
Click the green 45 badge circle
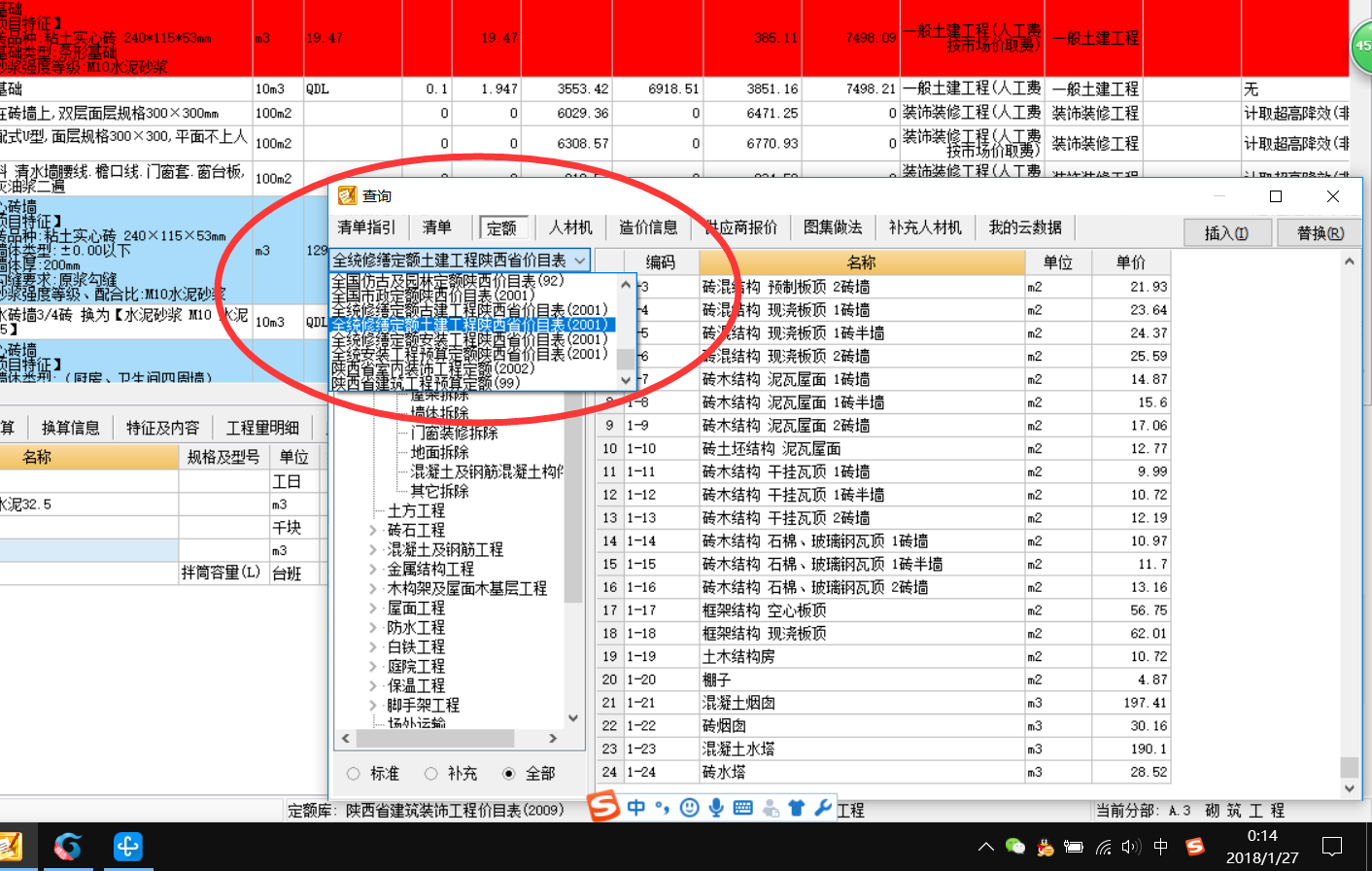[1362, 46]
